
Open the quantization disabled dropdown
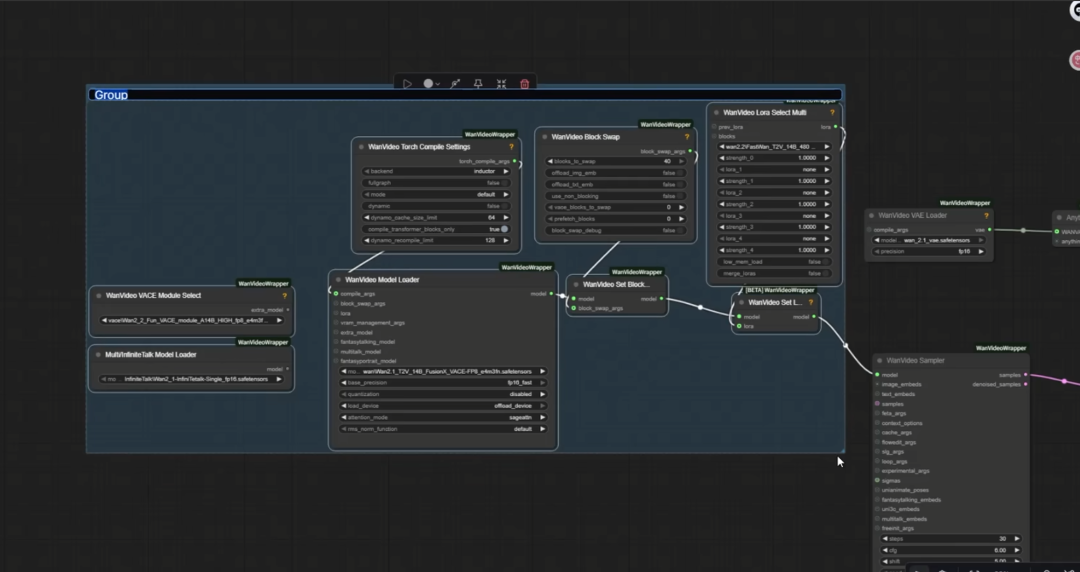(443, 394)
